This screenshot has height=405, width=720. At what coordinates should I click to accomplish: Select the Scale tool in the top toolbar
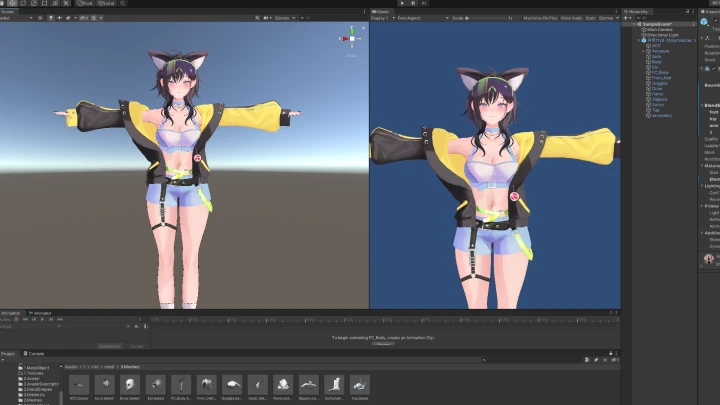point(34,3)
